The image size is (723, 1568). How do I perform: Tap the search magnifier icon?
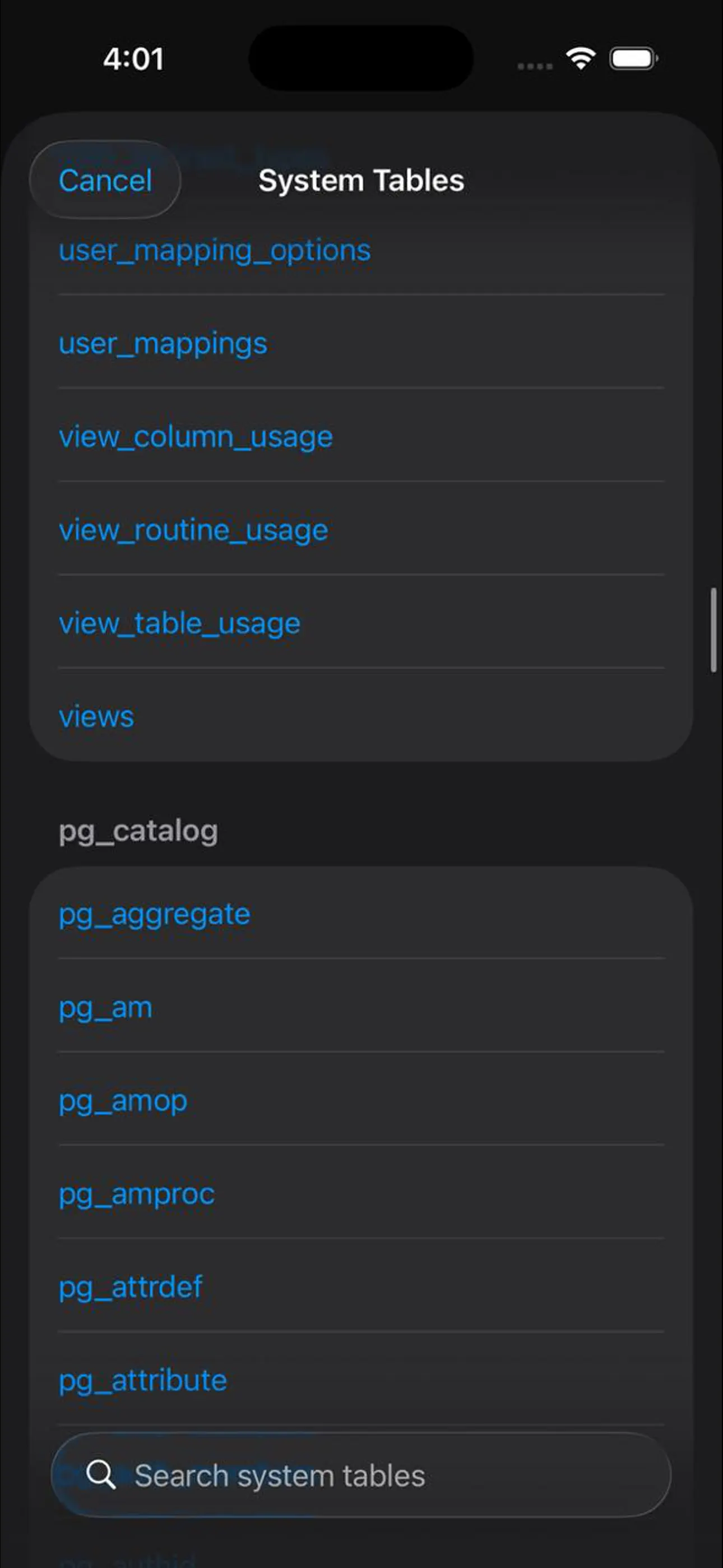[x=102, y=1475]
